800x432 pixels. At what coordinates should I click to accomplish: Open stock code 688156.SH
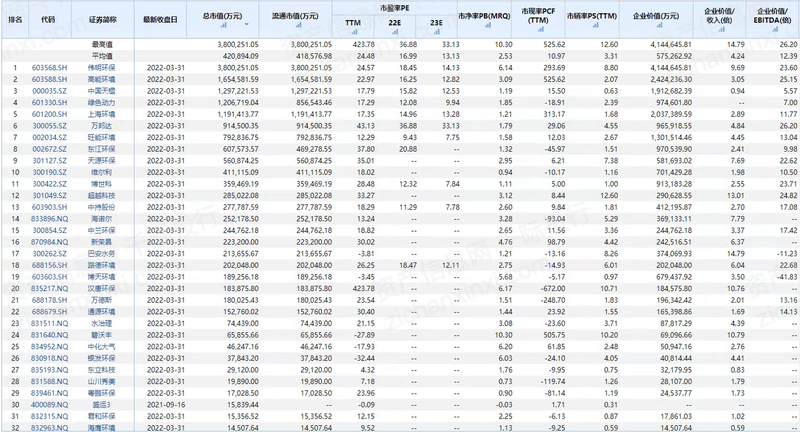49,265
